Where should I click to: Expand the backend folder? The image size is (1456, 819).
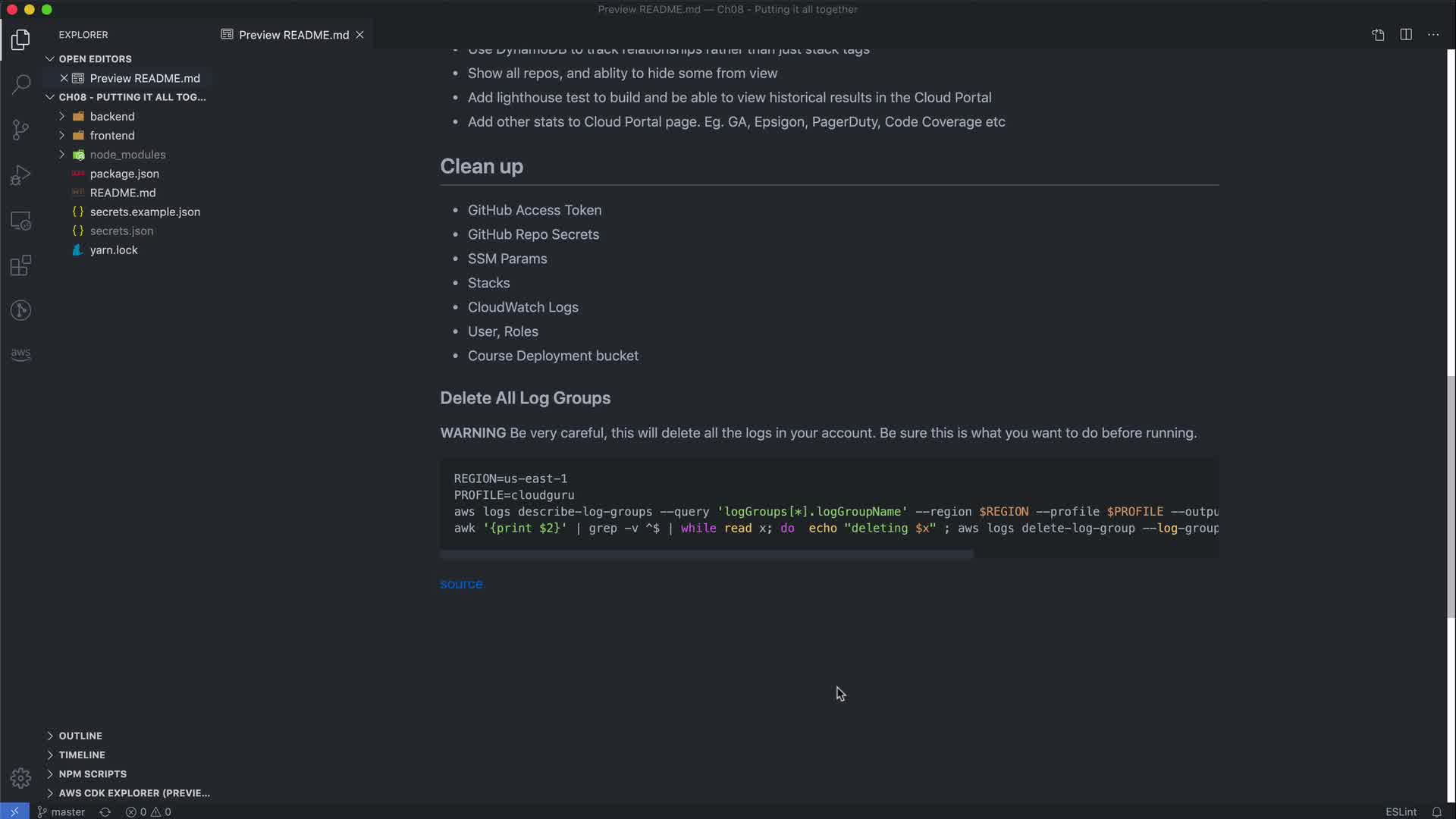point(111,116)
